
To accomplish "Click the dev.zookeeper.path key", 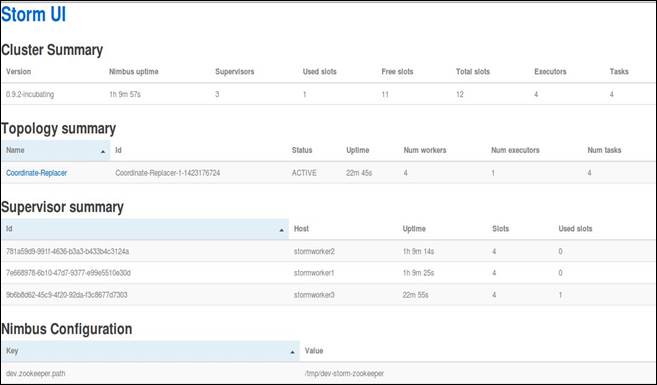I will [36, 373].
